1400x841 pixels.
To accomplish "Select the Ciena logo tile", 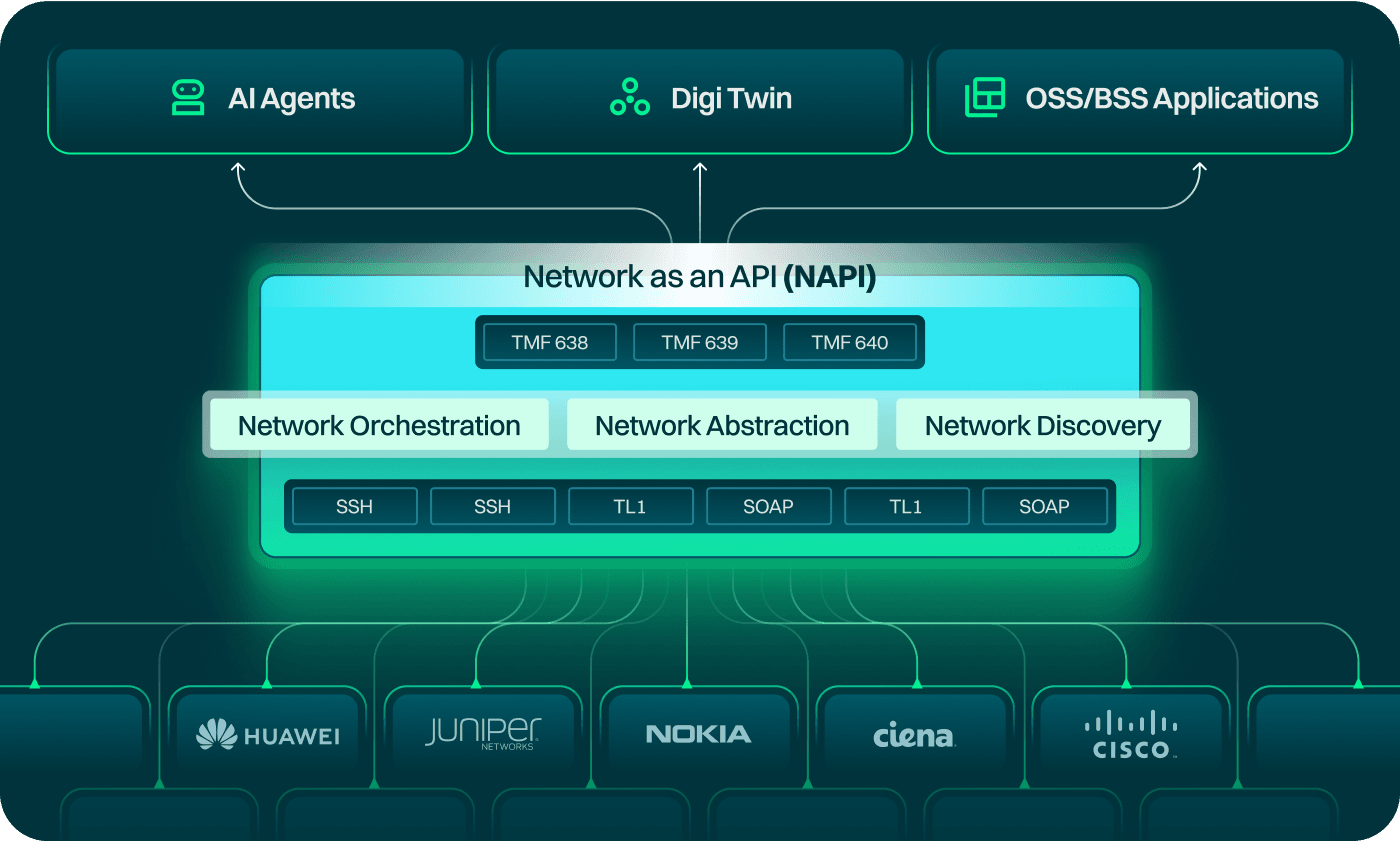I will tap(915, 736).
